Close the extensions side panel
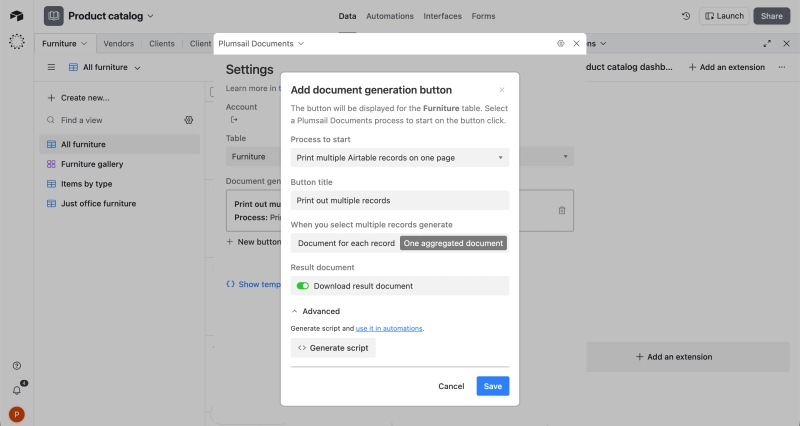This screenshot has height=426, width=800. [x=786, y=43]
